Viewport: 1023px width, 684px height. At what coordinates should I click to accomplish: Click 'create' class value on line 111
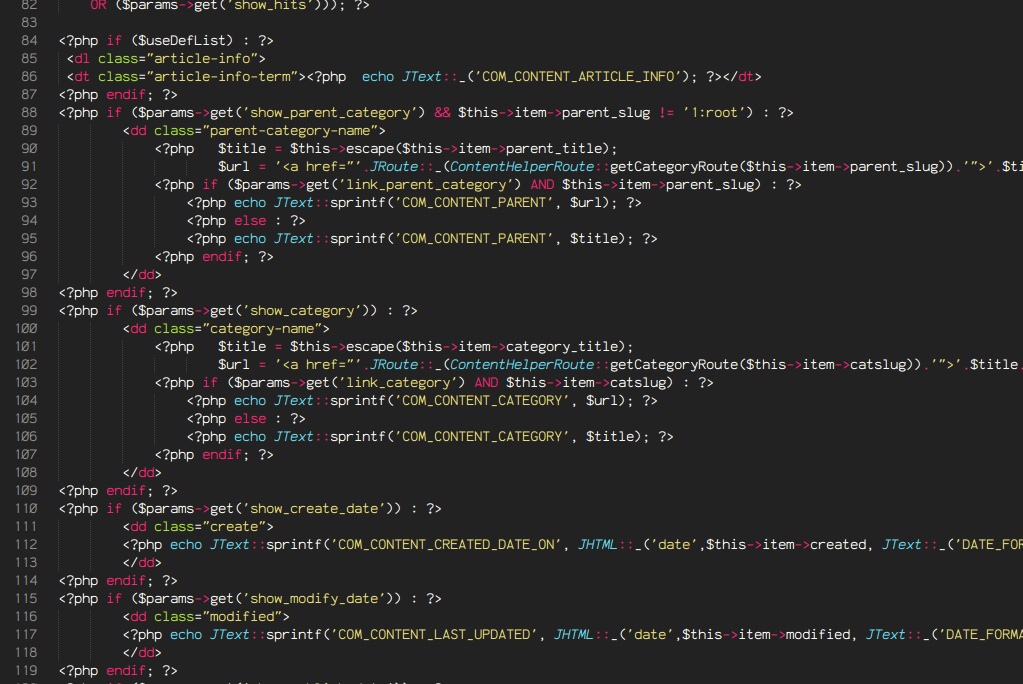click(234, 527)
